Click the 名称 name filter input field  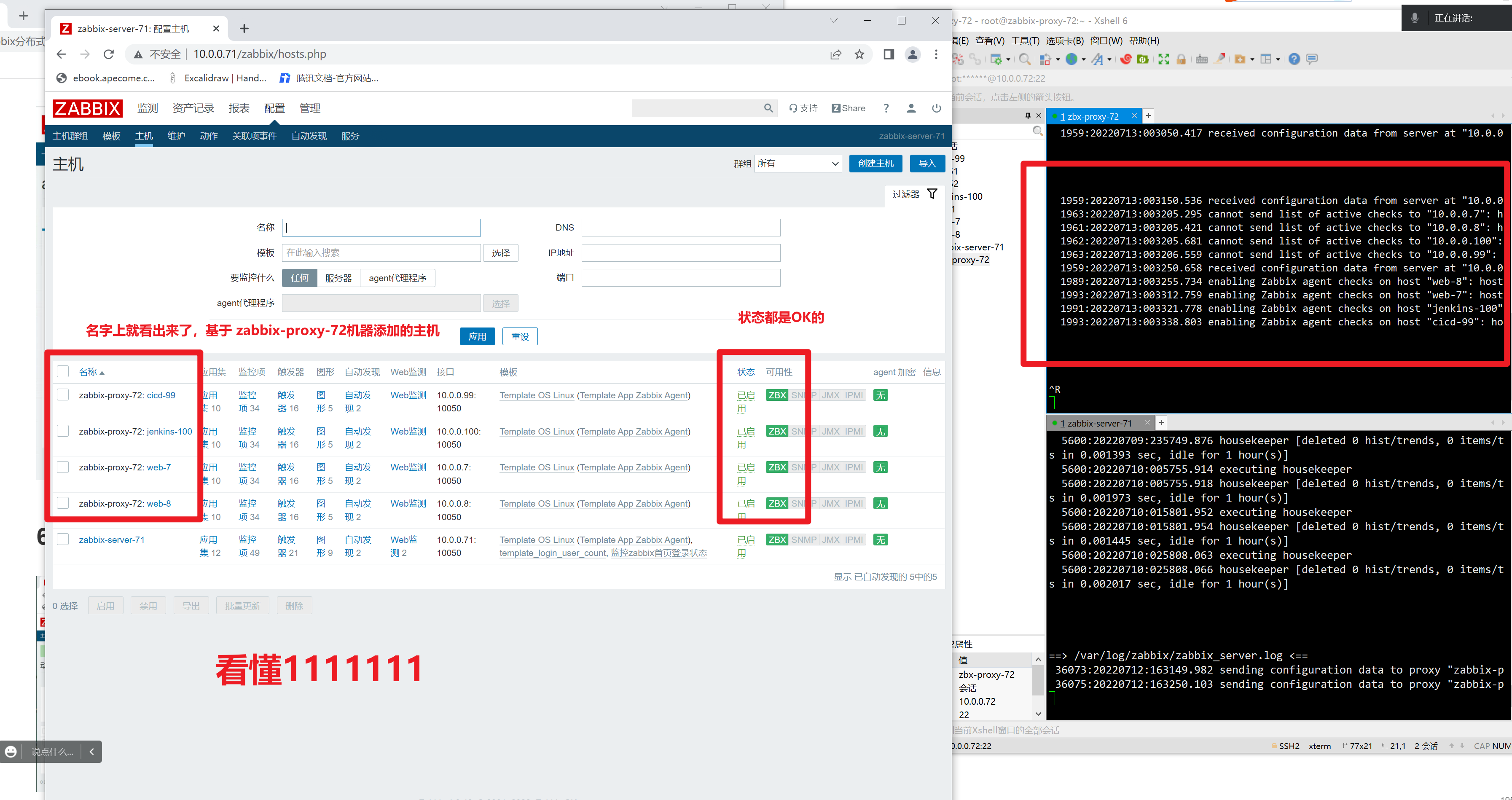[381, 228]
